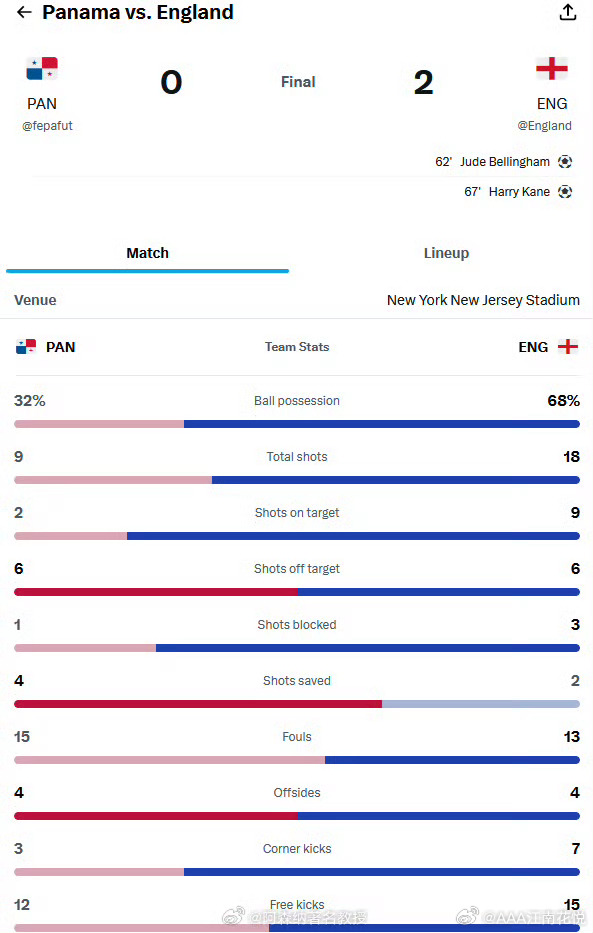
Task: Tap the share upload icon
Action: pos(568,12)
